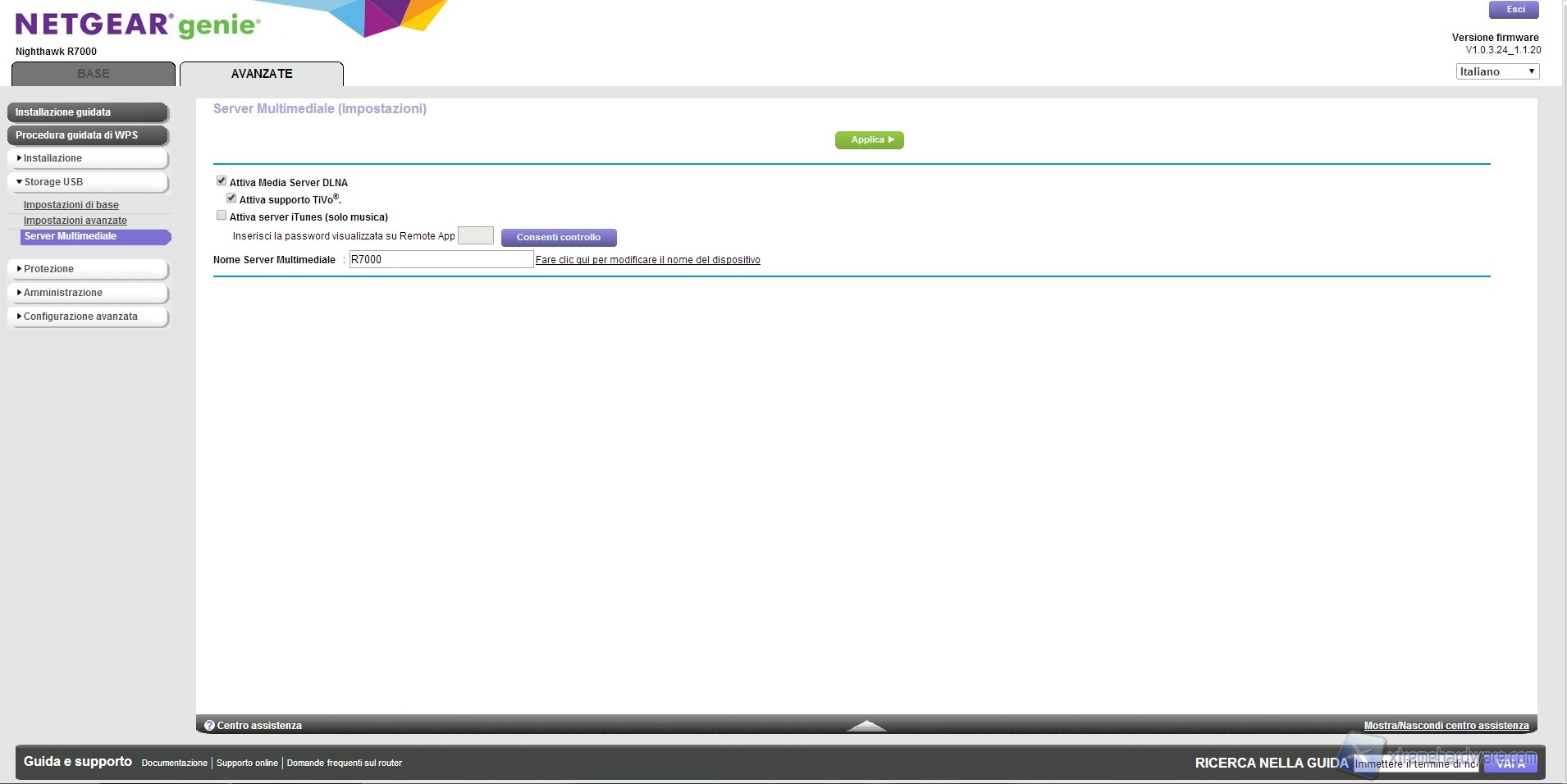Switch to the BASE tab
The image size is (1567, 784).
coord(94,74)
